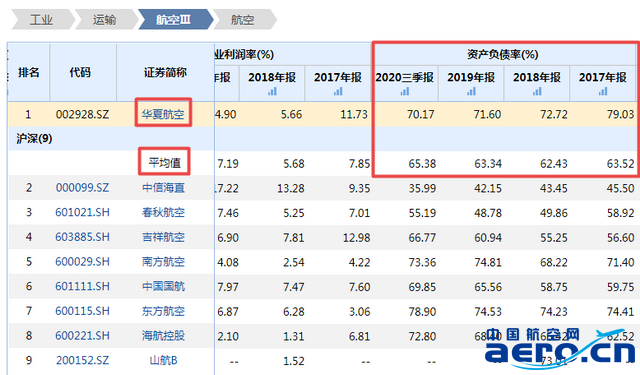Select 中信海直 debt ratio 35.99
Screen dimensions: 640x375
(422, 188)
